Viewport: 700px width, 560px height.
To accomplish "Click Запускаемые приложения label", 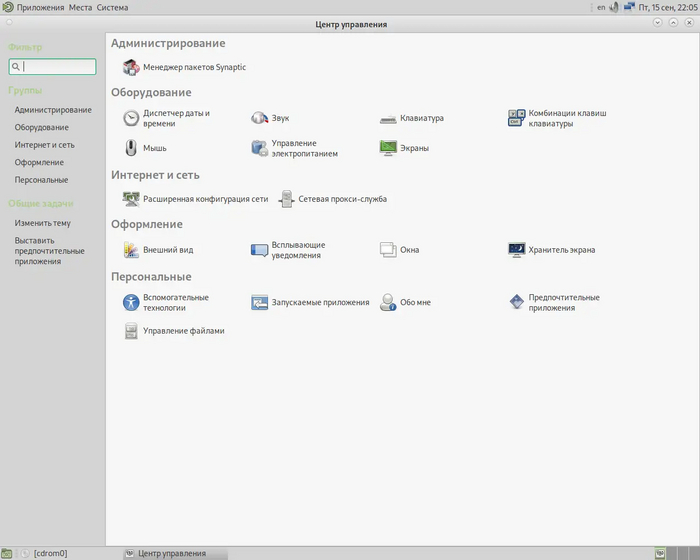I will pos(321,302).
